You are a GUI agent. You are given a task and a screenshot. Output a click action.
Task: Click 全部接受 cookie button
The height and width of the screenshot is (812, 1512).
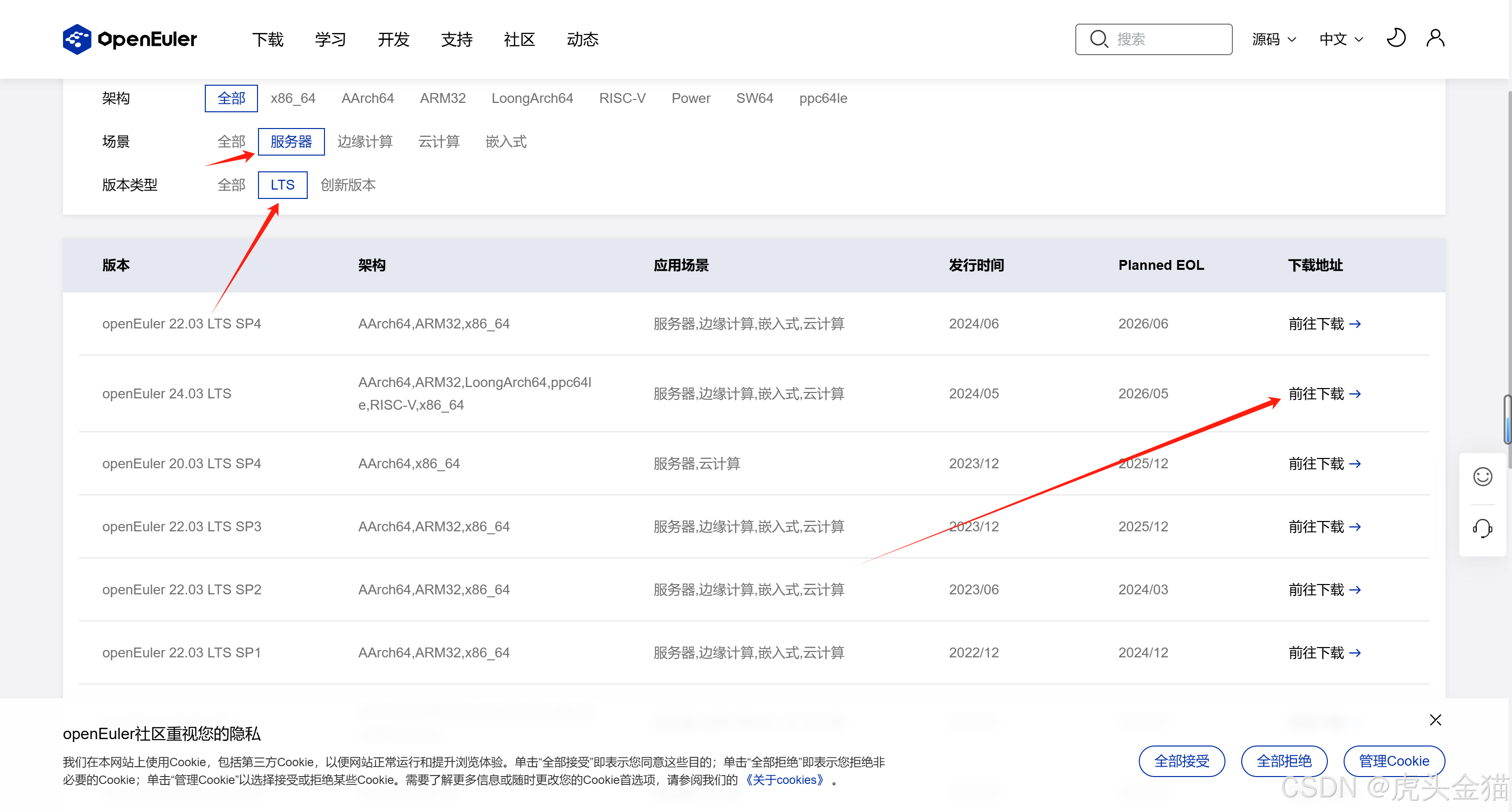click(x=1182, y=761)
